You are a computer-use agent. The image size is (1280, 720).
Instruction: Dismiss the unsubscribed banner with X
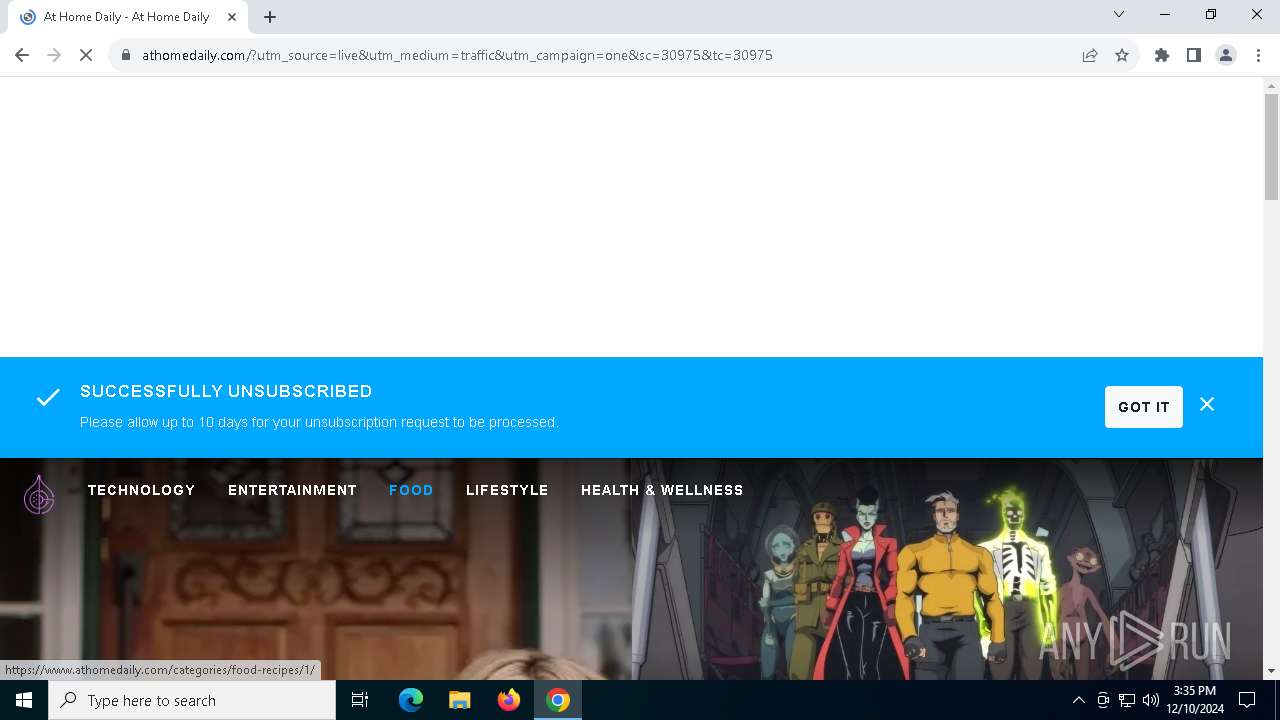click(x=1207, y=404)
